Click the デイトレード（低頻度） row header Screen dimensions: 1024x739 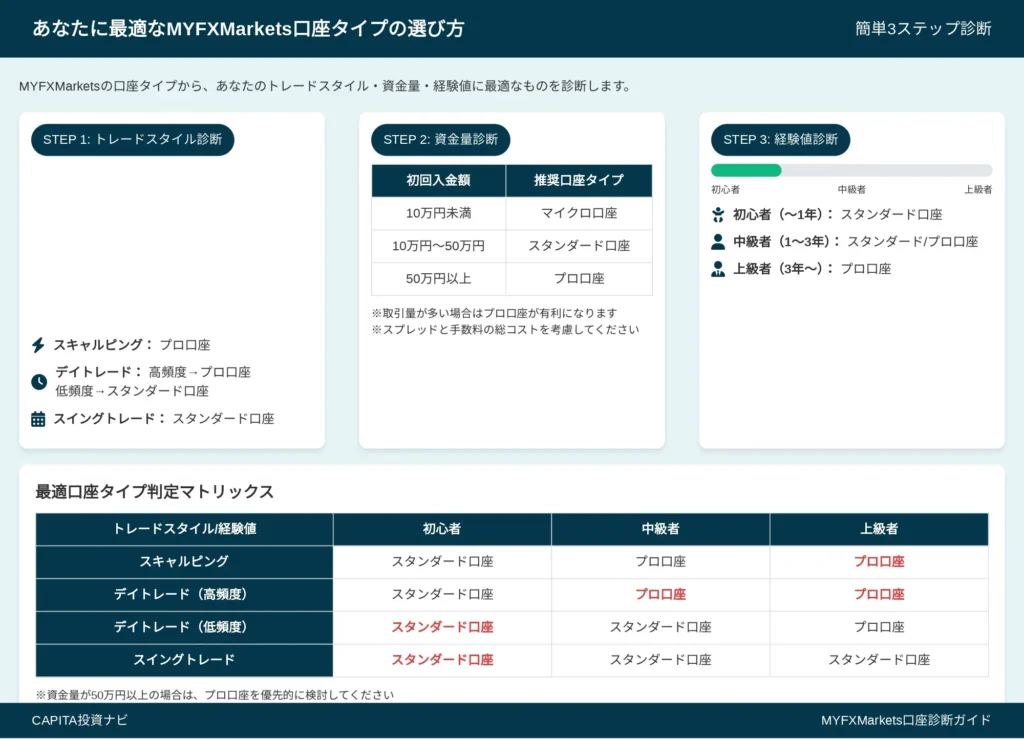184,627
